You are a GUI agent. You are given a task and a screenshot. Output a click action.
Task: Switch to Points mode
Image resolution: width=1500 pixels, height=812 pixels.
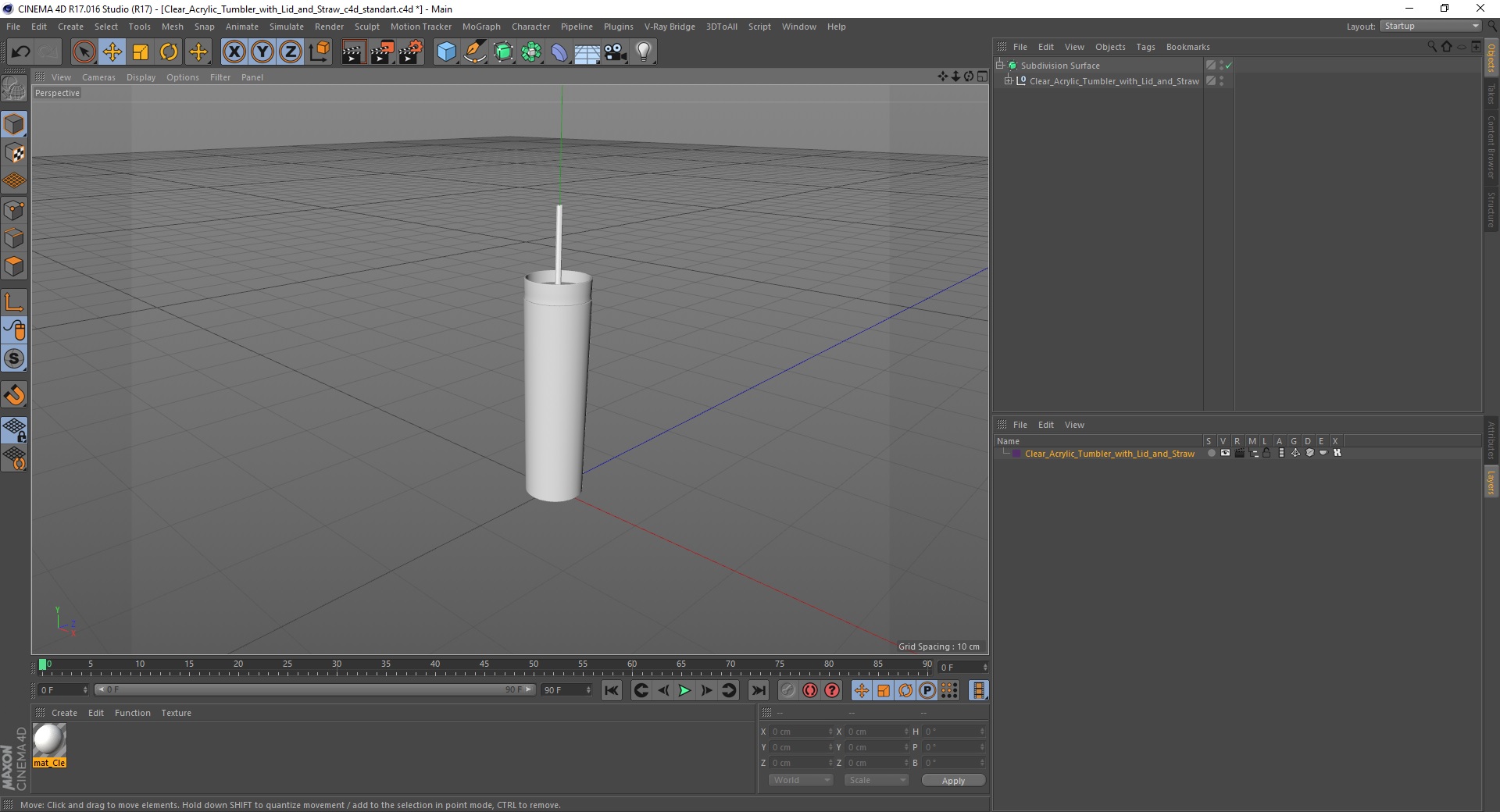point(14,210)
